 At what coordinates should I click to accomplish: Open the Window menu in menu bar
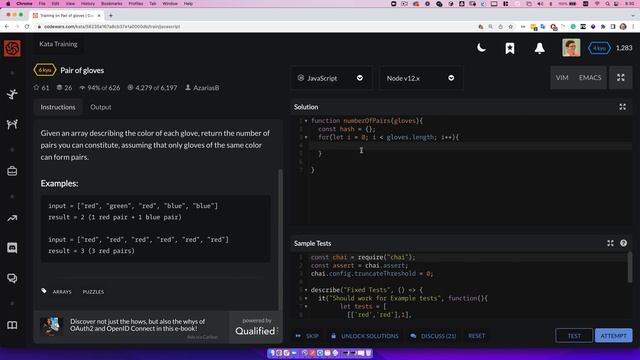click(170, 3)
